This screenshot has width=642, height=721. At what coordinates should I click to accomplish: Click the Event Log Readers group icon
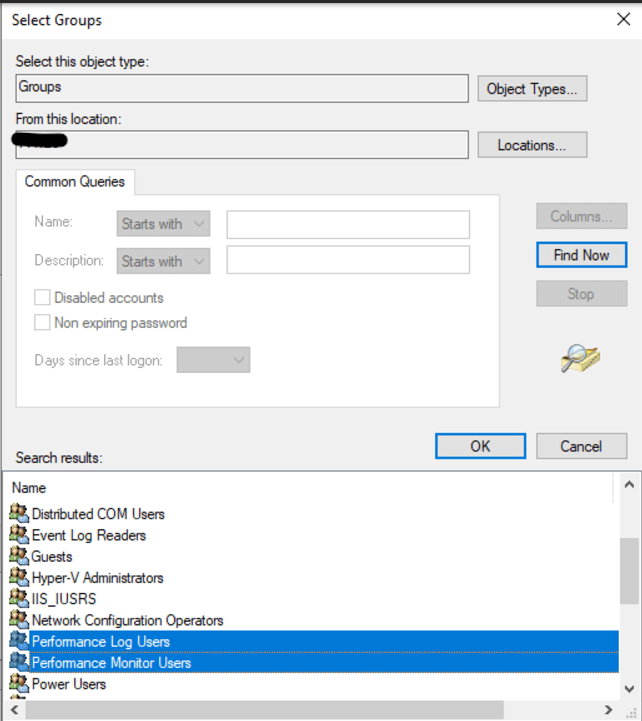pos(19,535)
